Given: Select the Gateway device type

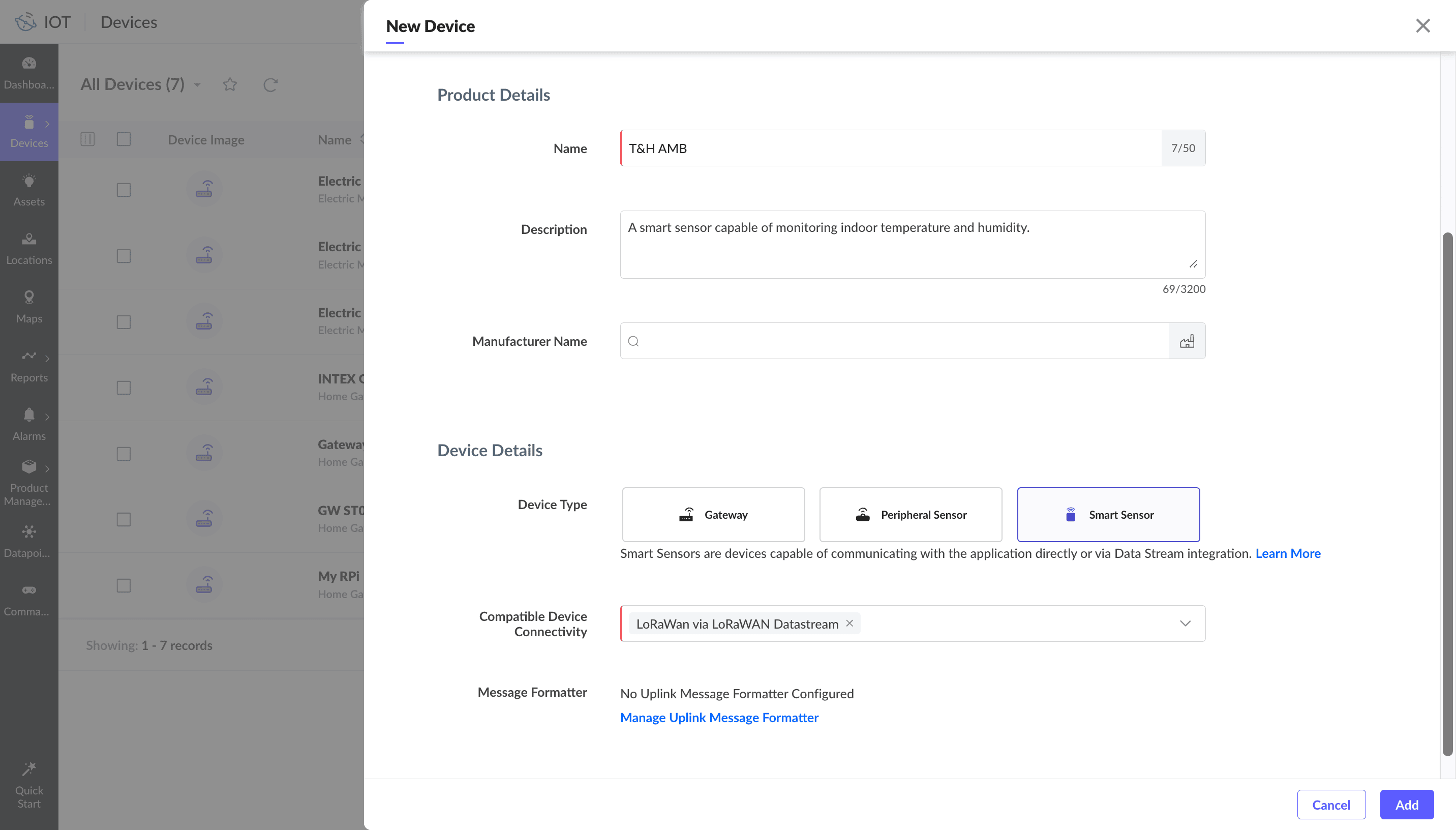Looking at the screenshot, I should (x=713, y=514).
